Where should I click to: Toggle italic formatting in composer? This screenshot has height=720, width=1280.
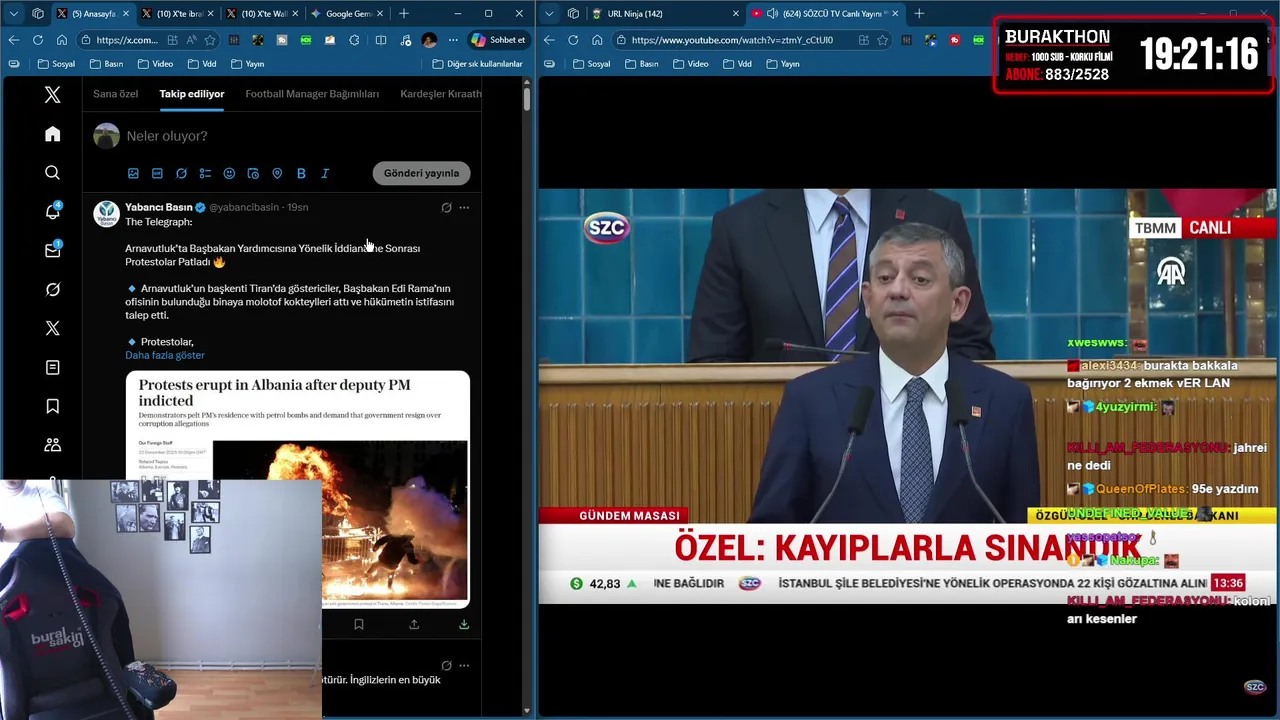pyautogui.click(x=325, y=173)
